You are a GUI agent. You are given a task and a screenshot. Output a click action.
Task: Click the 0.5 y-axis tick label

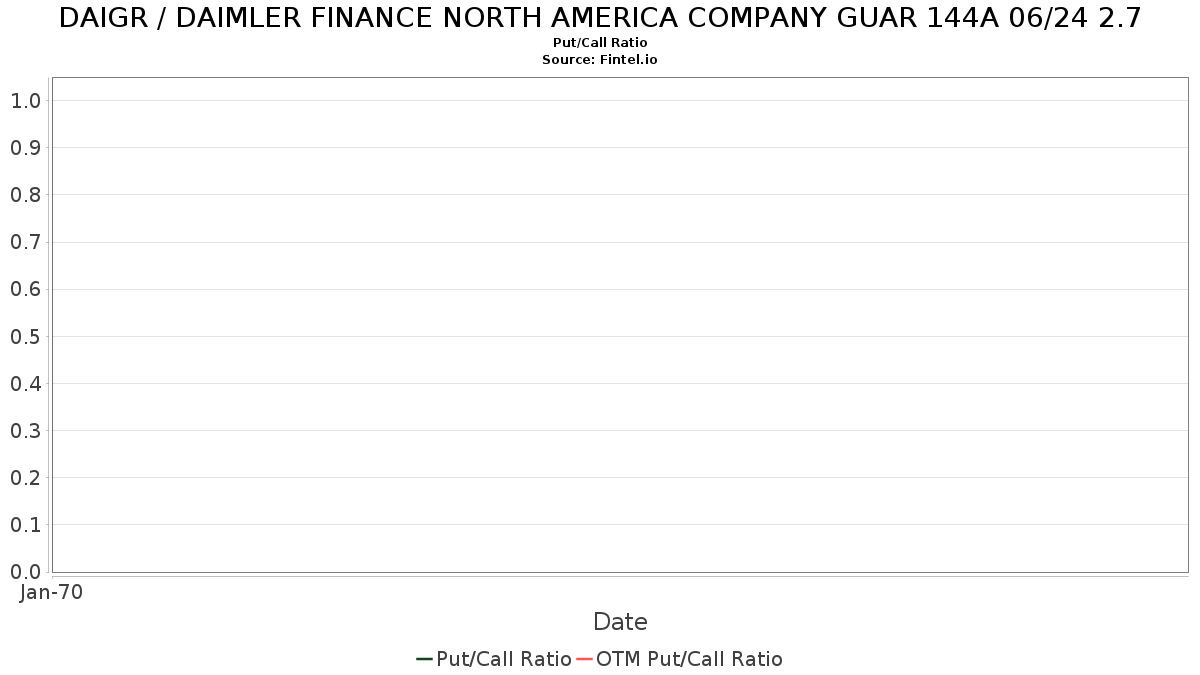[x=25, y=337]
